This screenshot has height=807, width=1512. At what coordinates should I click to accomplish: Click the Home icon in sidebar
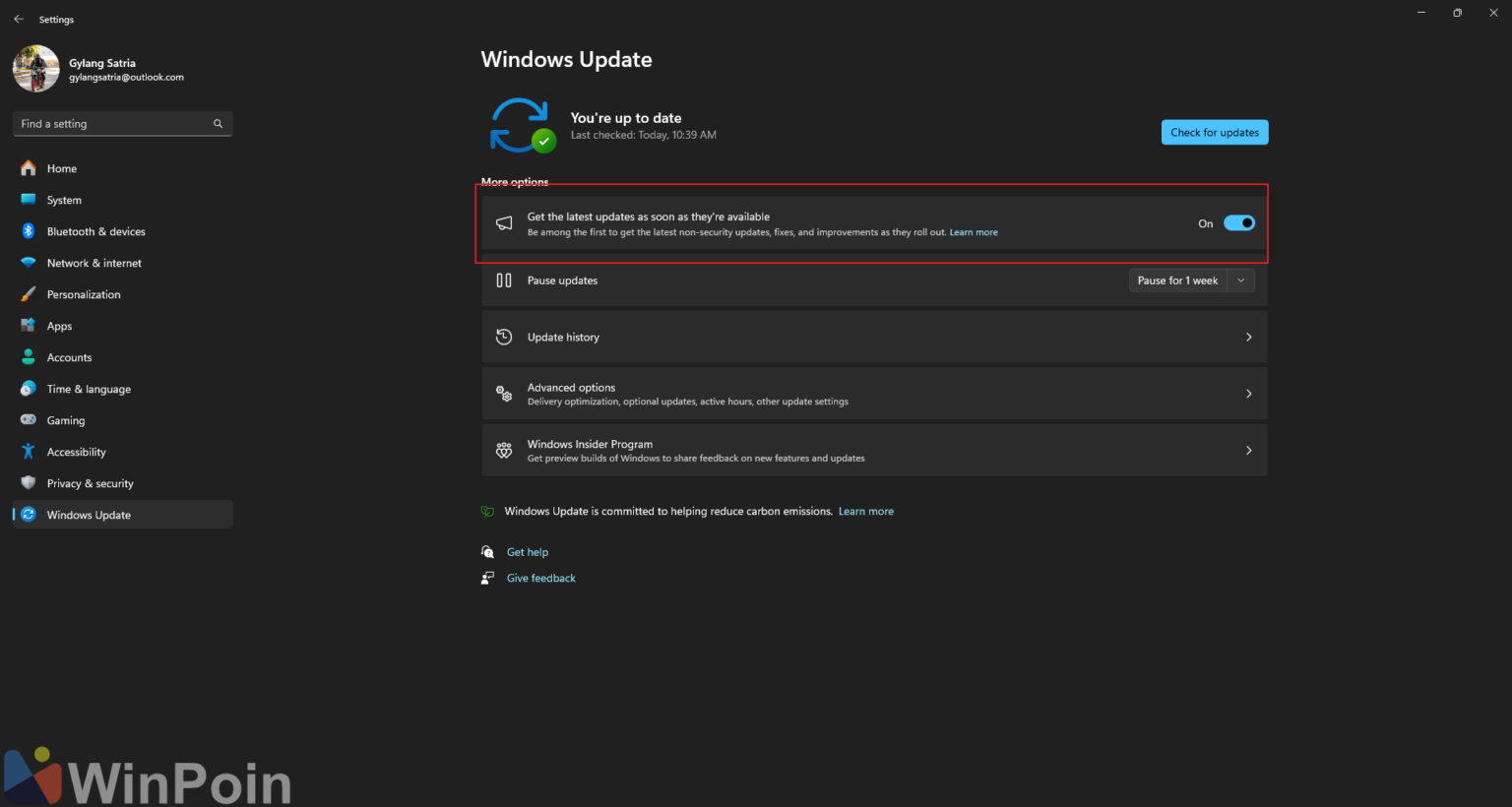[29, 168]
